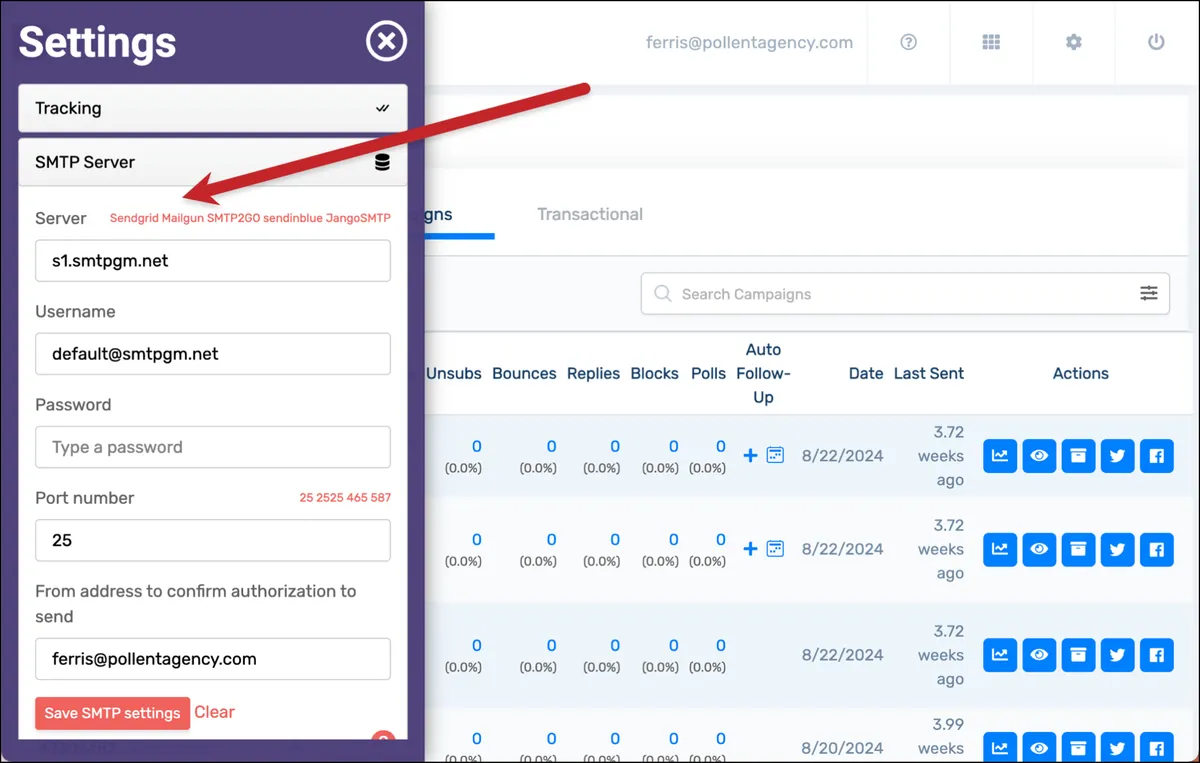
Task: Open the settings gear icon in the header
Action: click(x=1074, y=42)
